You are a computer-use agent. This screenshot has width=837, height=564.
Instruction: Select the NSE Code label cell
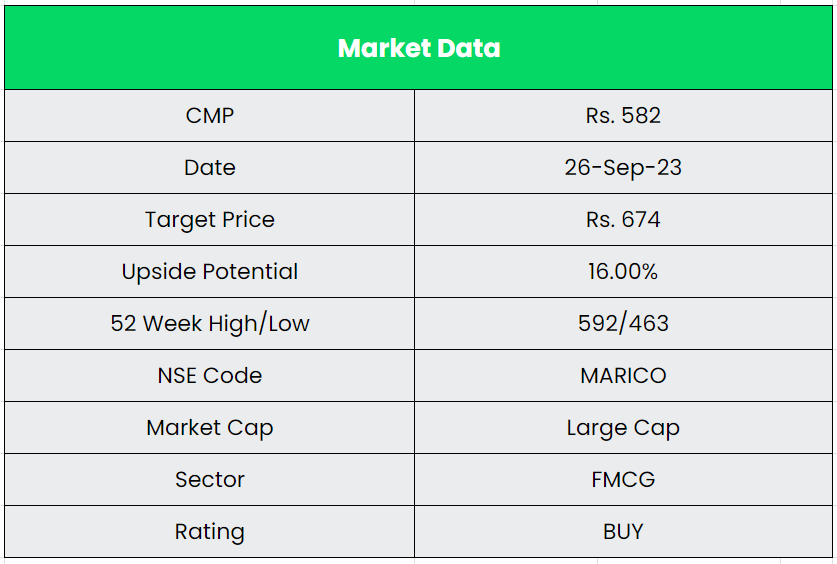(x=210, y=376)
